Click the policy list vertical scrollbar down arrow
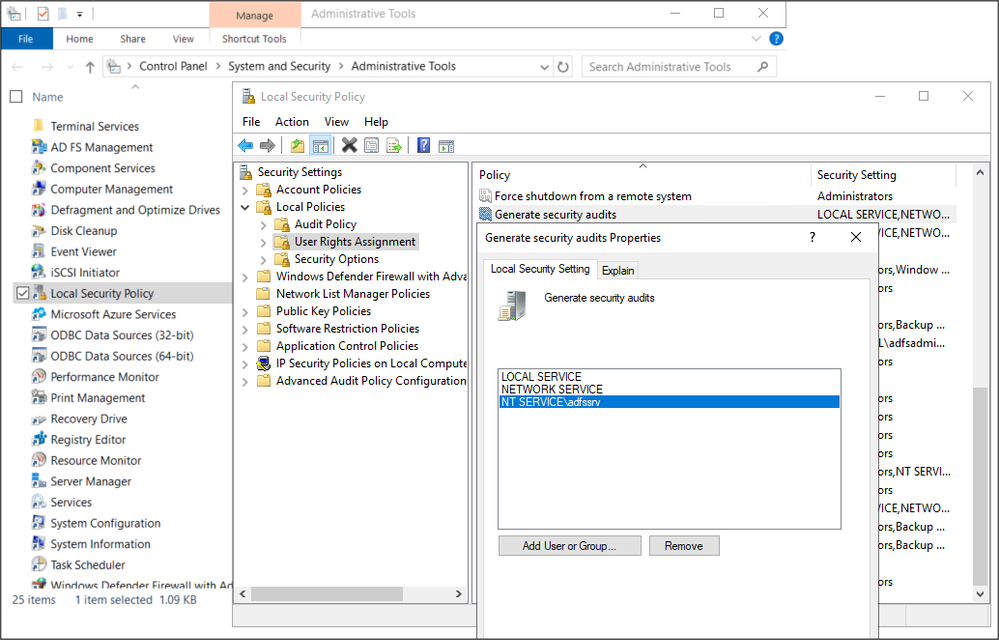The height and width of the screenshot is (640, 999). tap(980, 594)
